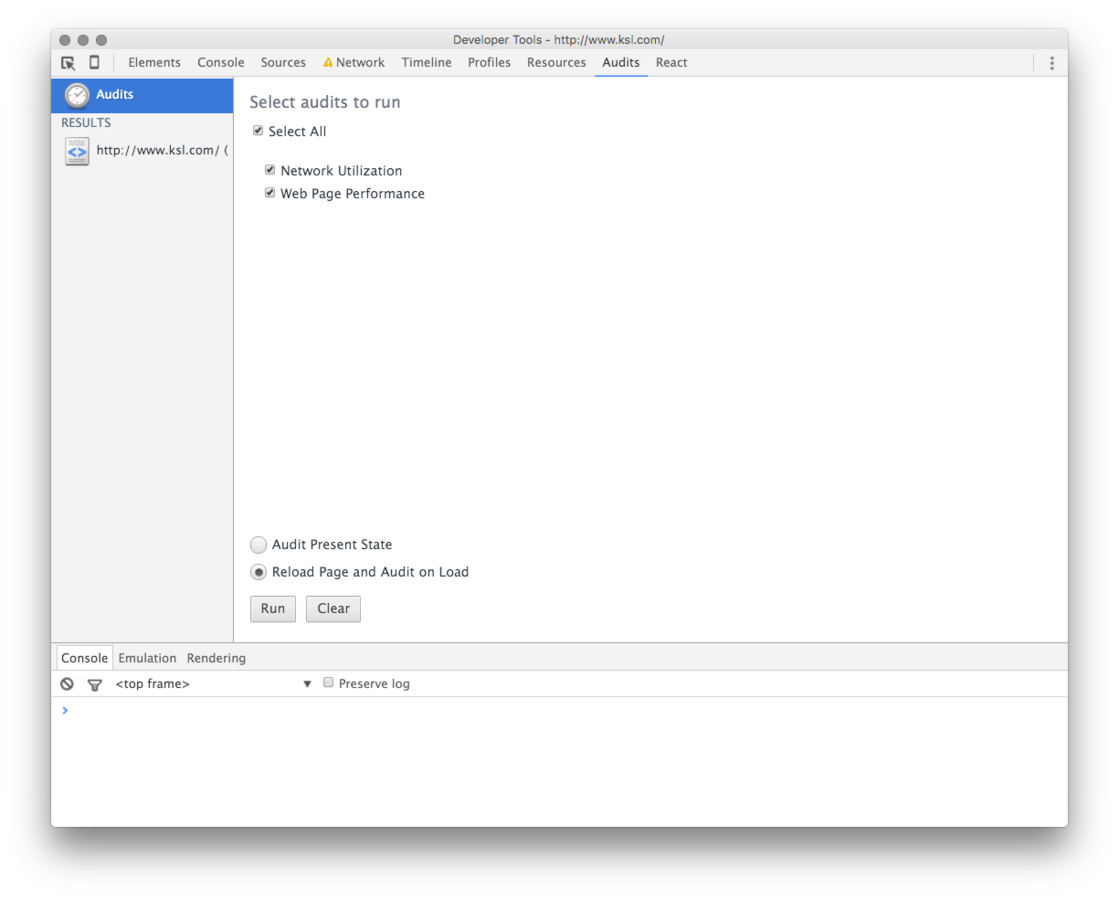Select the Audits sidebar item
Viewport: 1119px width, 900px height.
click(143, 95)
